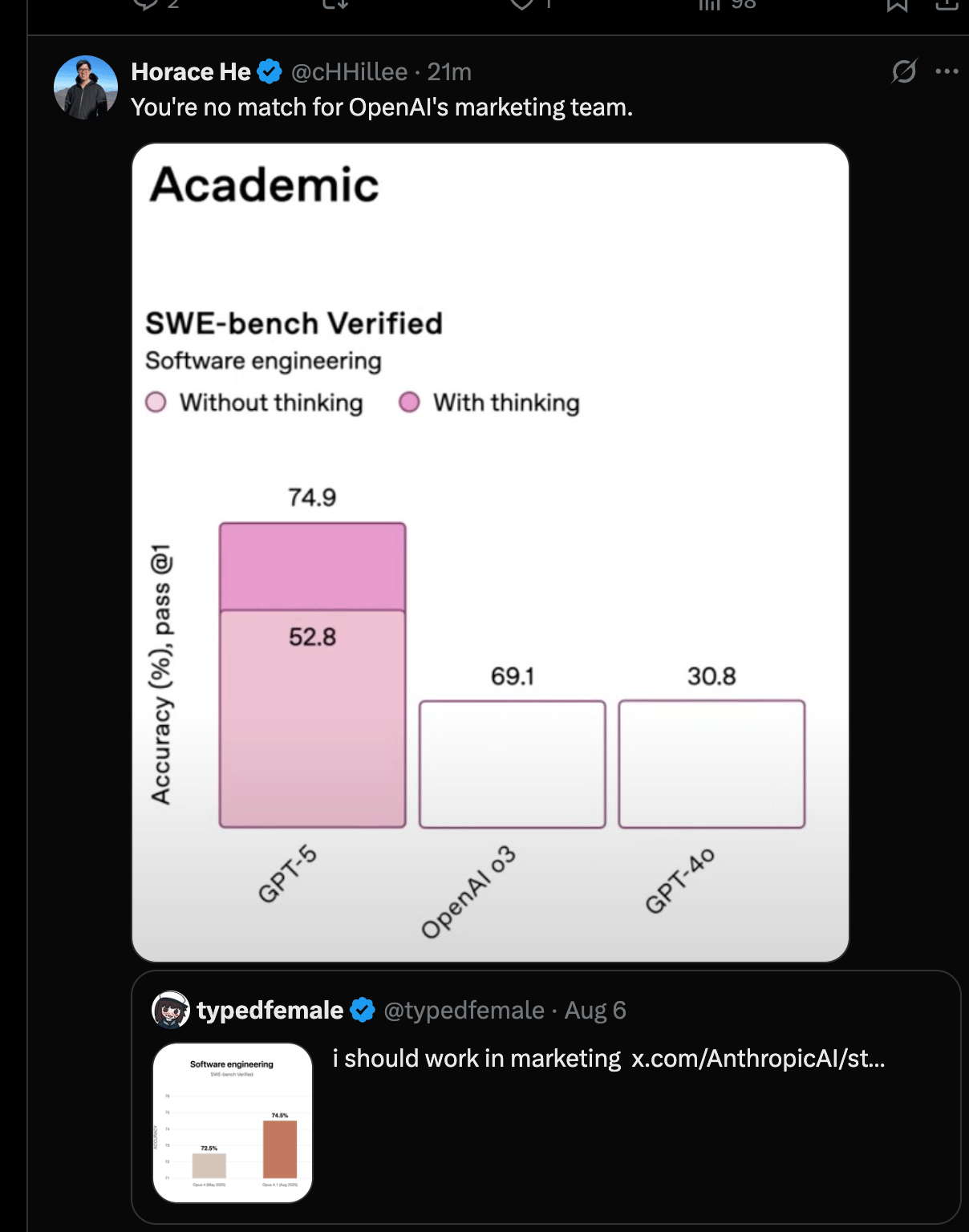Click the reply icon on the tweet above
The image size is (969, 1232).
point(146,4)
